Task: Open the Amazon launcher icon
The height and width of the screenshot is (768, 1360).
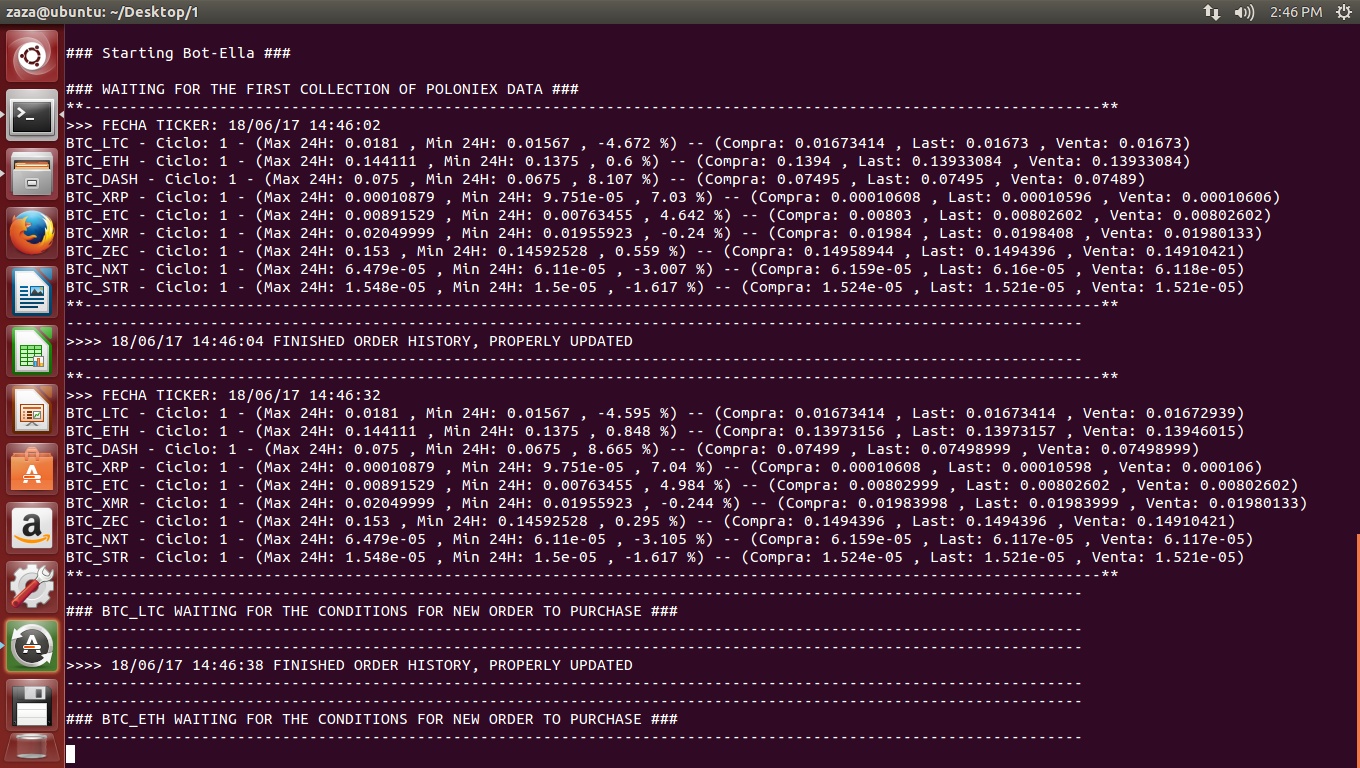Action: 33,529
